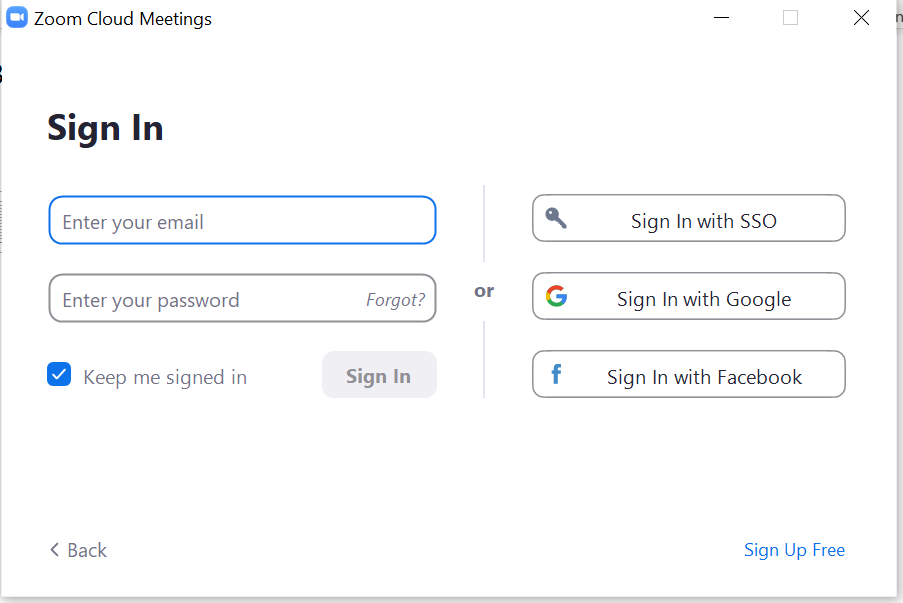Go back using the Back link
This screenshot has width=903, height=603.
(x=86, y=550)
